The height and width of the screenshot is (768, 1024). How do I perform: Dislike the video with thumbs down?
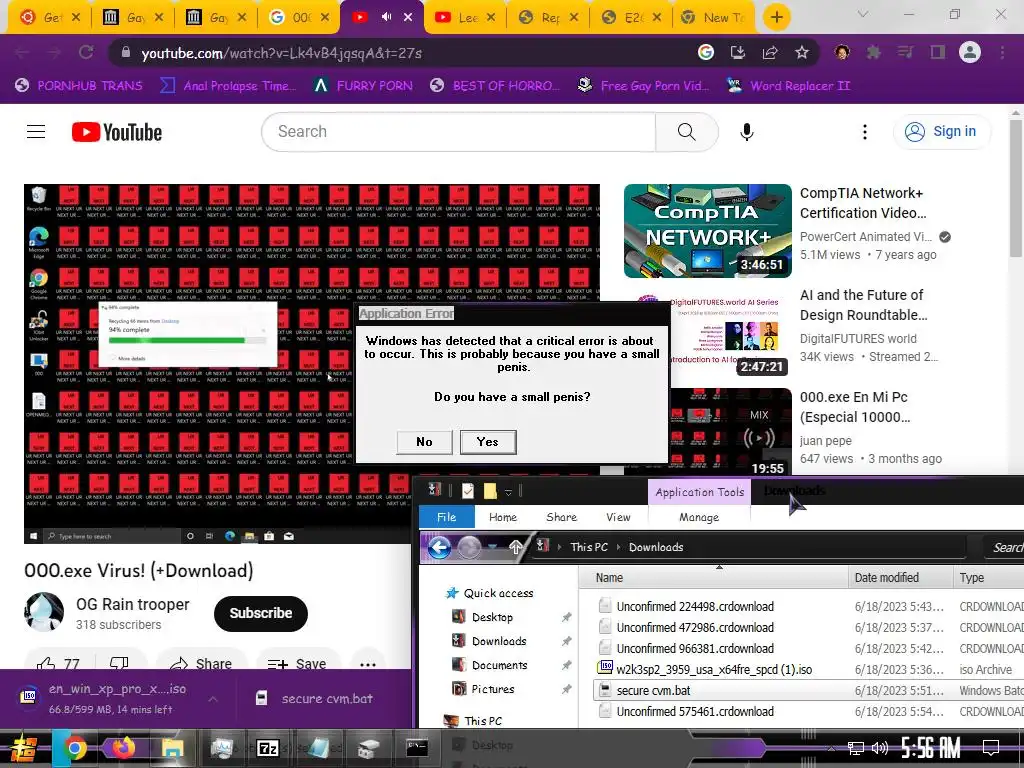tap(119, 664)
